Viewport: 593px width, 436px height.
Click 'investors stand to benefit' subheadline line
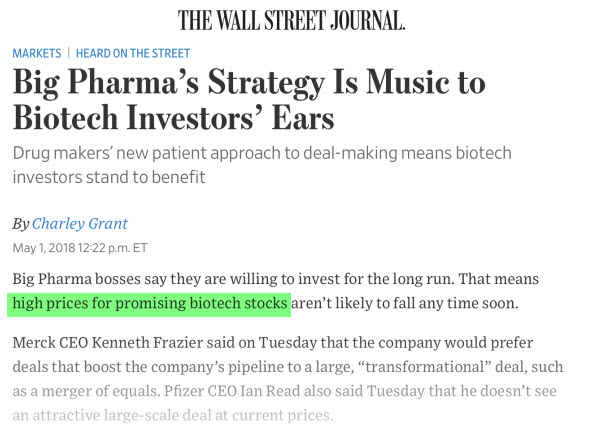click(109, 177)
